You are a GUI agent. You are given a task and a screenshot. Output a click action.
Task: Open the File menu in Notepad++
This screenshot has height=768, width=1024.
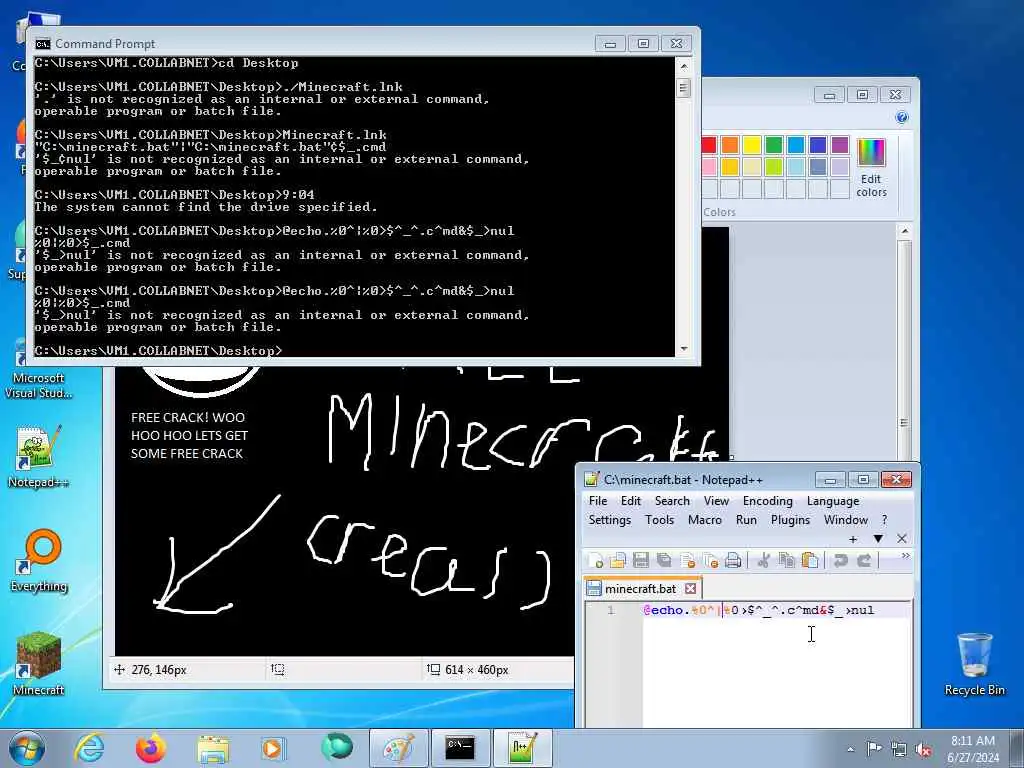click(598, 501)
